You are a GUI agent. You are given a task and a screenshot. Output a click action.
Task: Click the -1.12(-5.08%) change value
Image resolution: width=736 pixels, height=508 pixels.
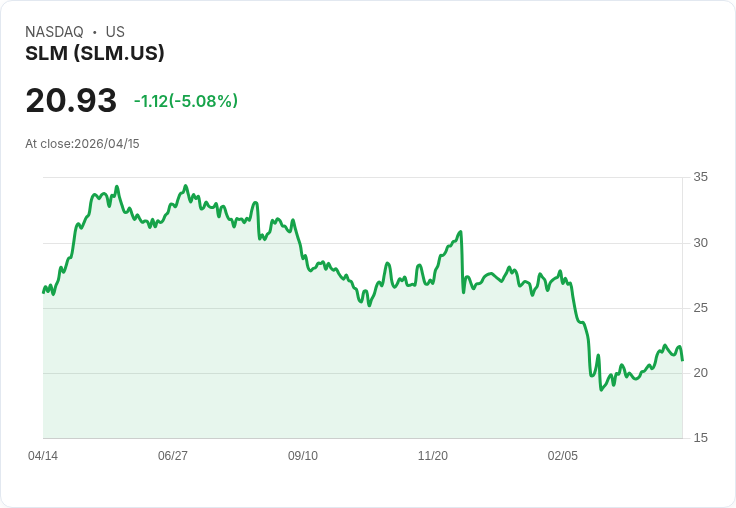point(186,101)
